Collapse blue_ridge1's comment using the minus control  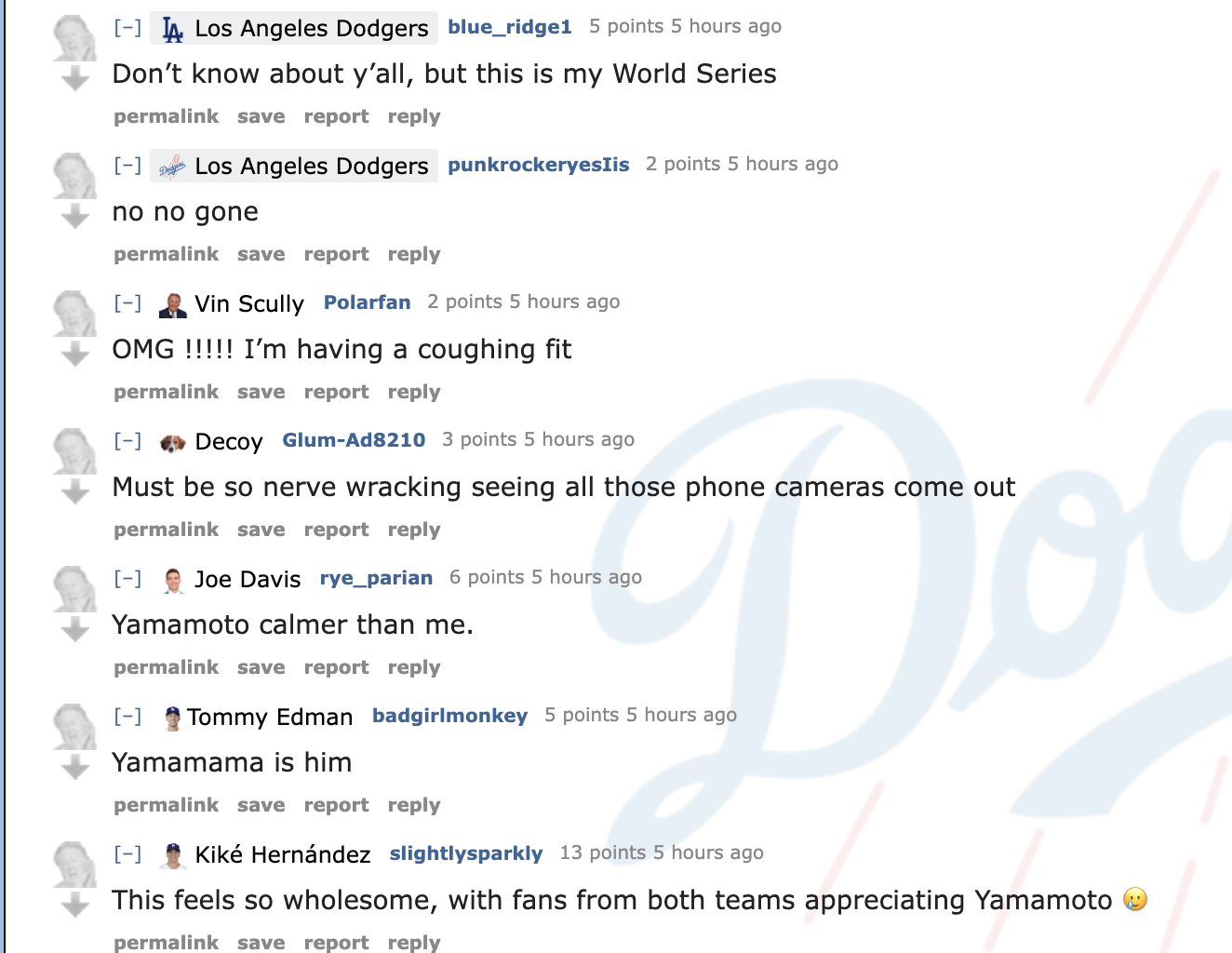click(127, 27)
